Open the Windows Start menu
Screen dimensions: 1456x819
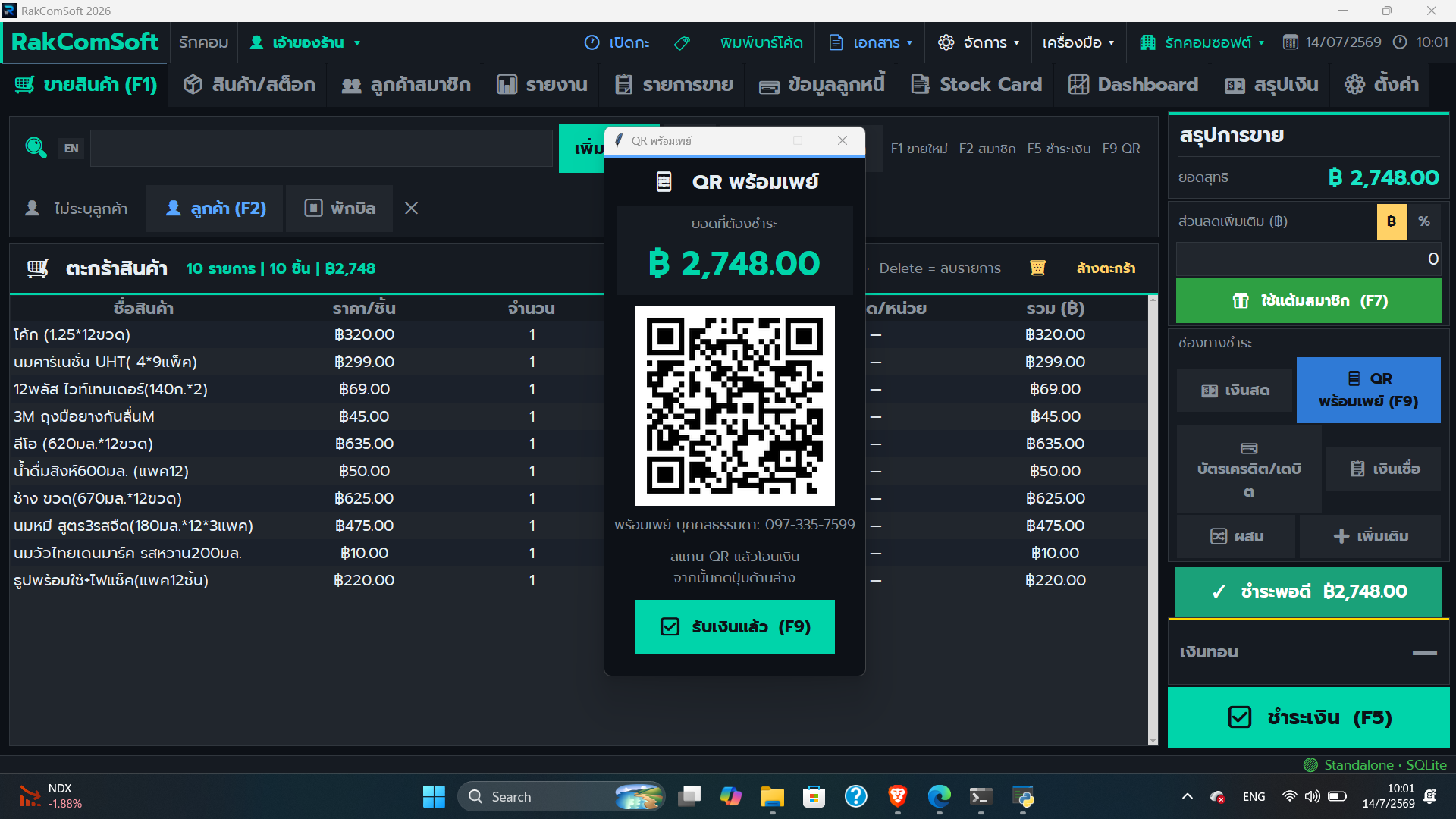click(x=434, y=796)
